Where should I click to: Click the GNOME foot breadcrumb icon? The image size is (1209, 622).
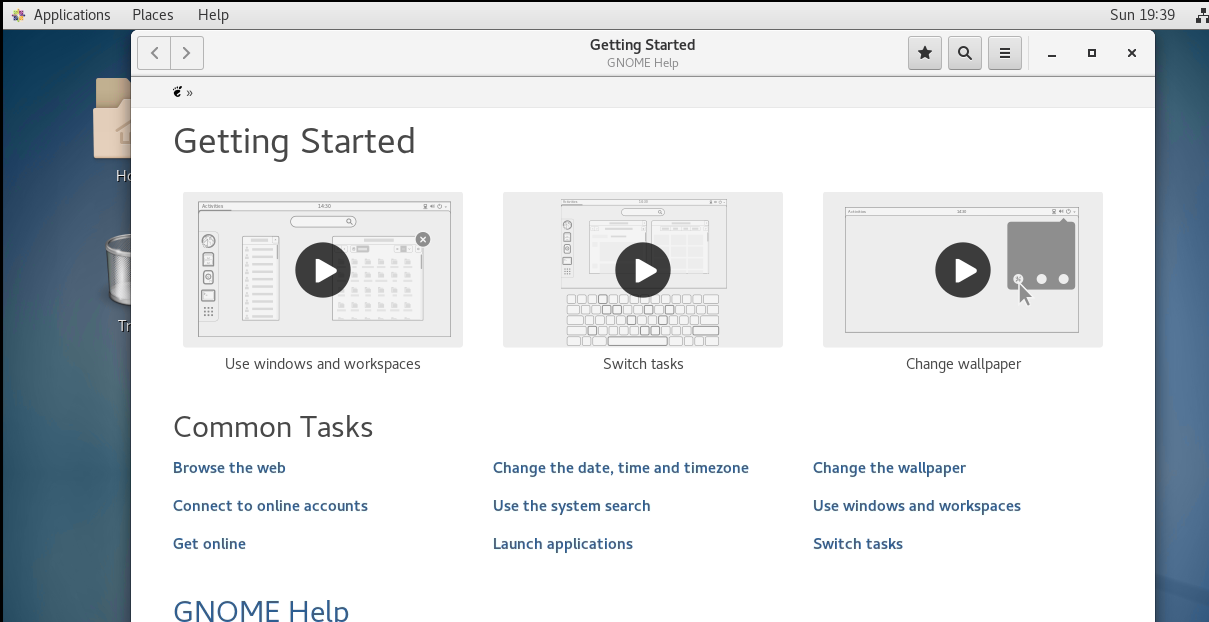coord(178,92)
